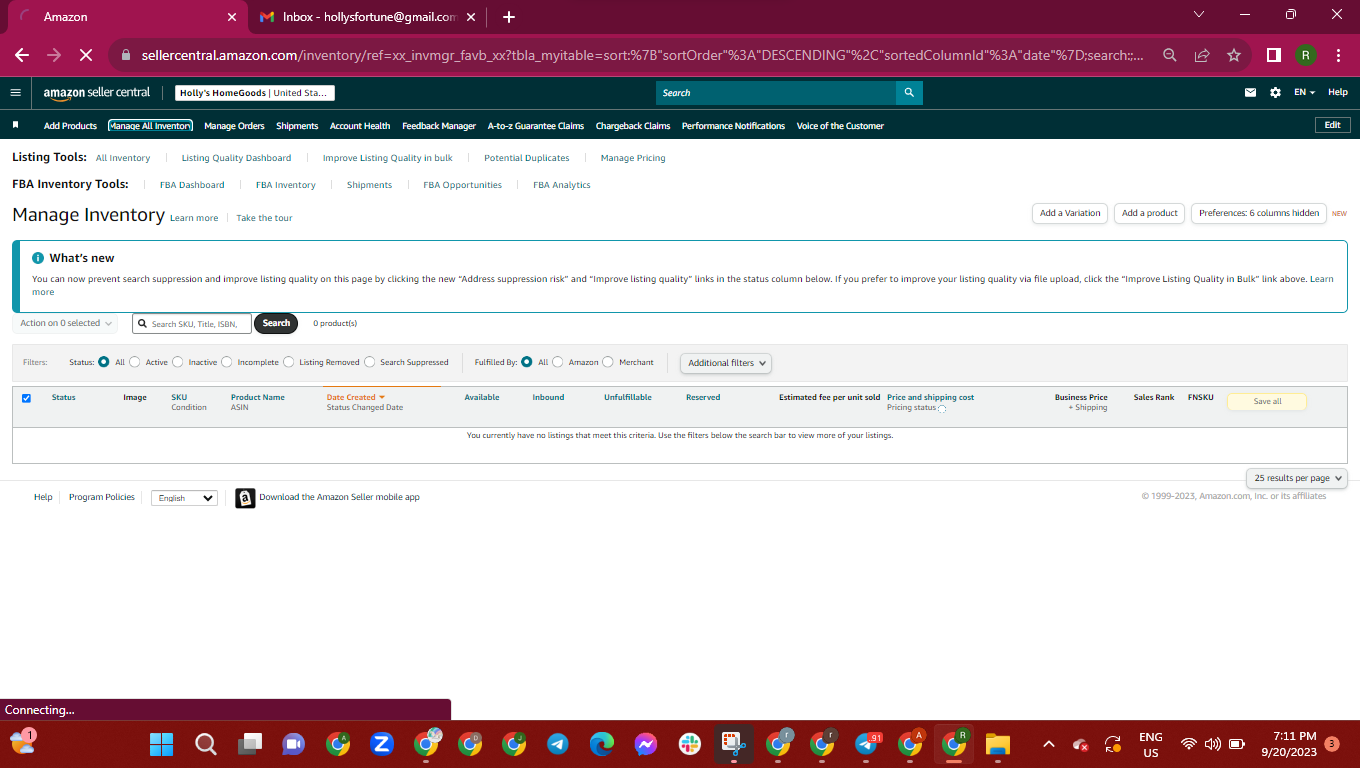The width and height of the screenshot is (1360, 768).
Task: Open the Chrome tab search chevron
Action: point(1201,15)
